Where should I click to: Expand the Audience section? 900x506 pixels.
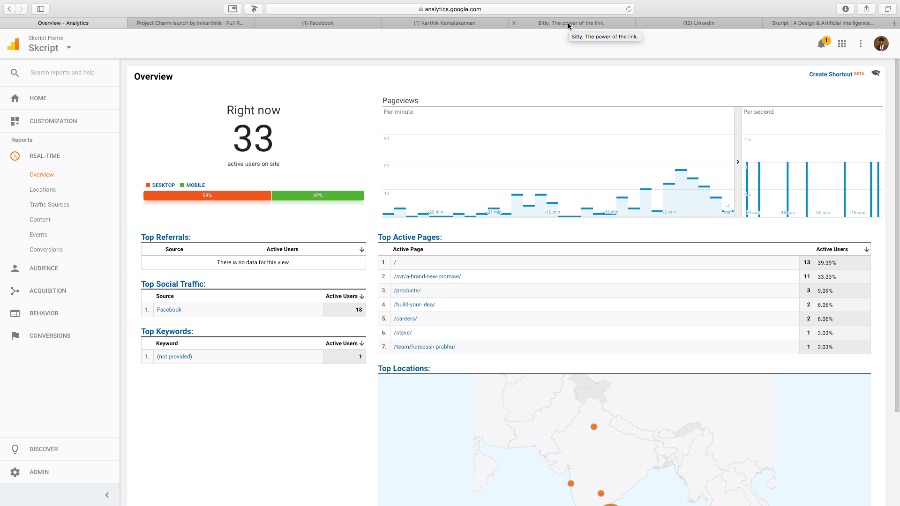[x=44, y=268]
